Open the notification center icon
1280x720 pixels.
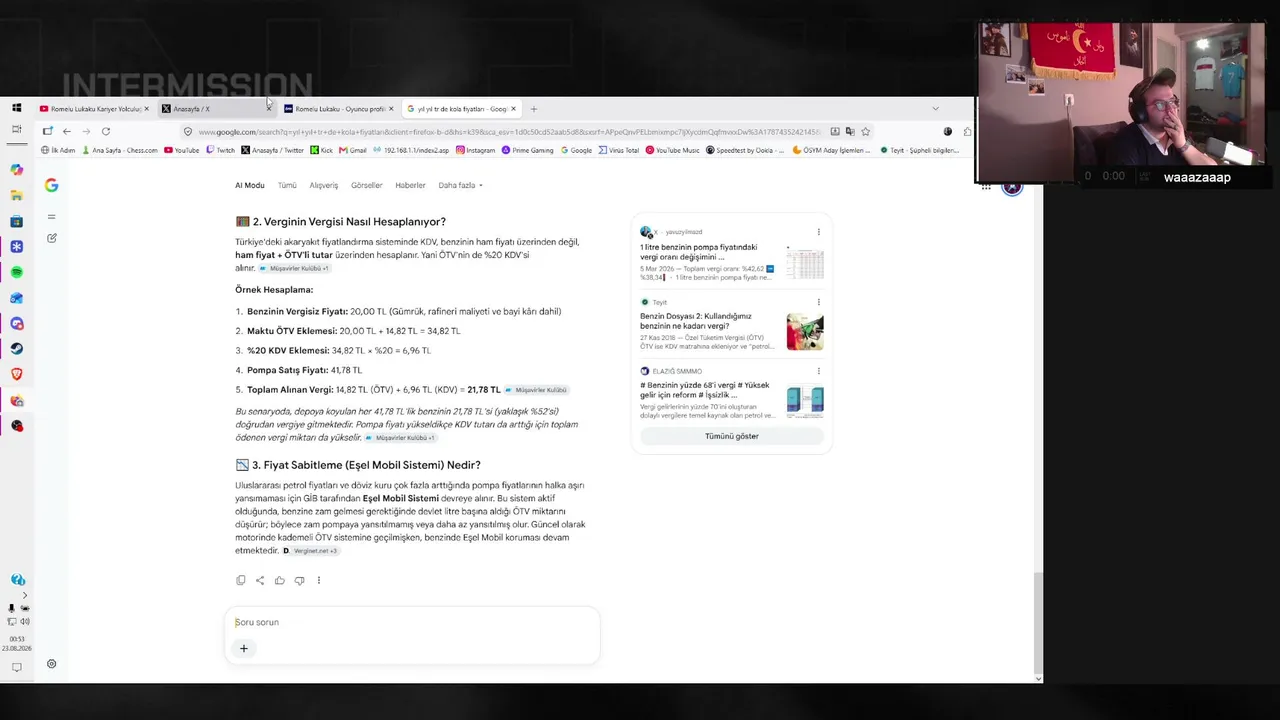tap(17, 667)
